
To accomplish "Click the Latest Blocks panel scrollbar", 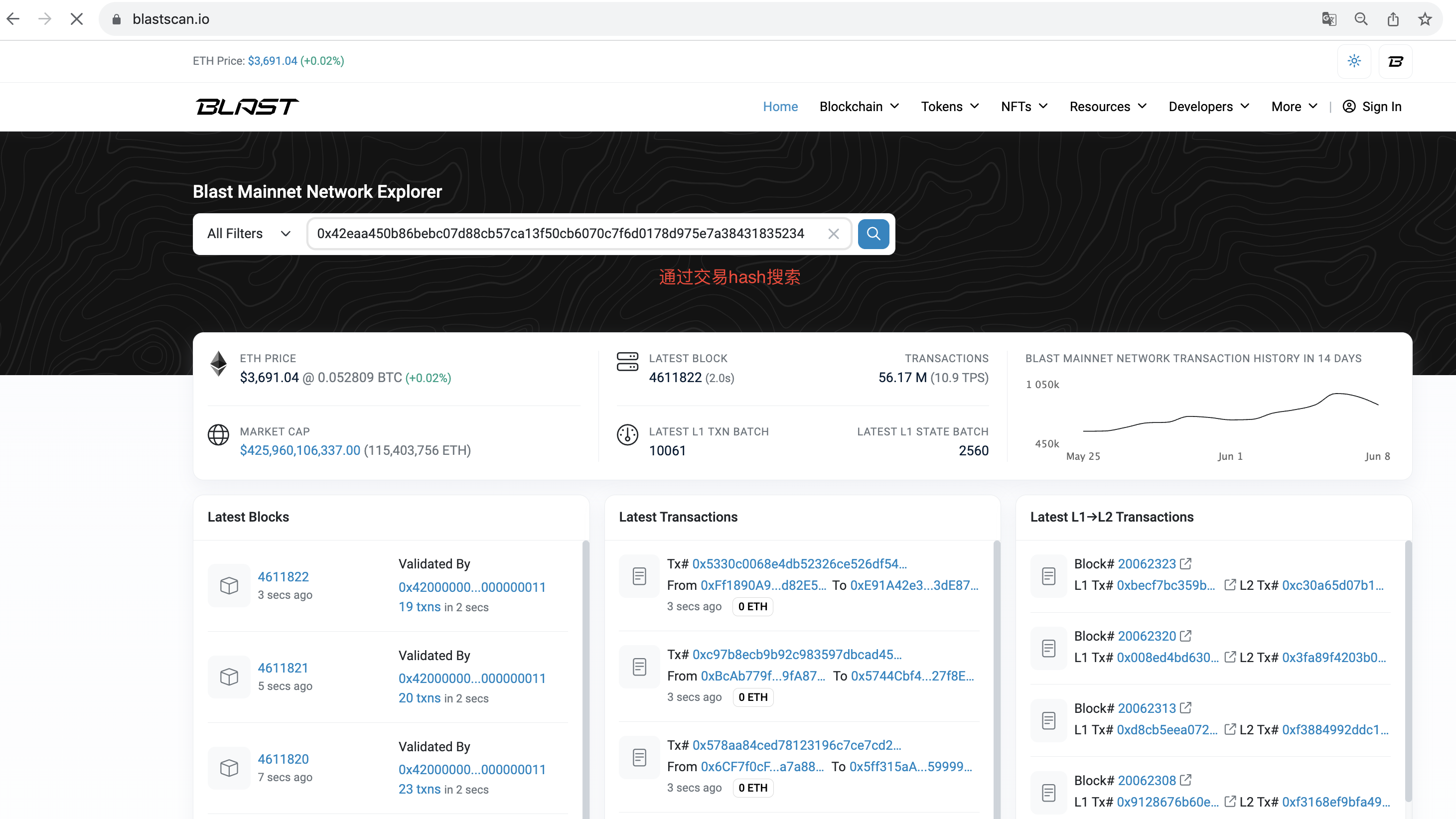I will tap(585, 678).
